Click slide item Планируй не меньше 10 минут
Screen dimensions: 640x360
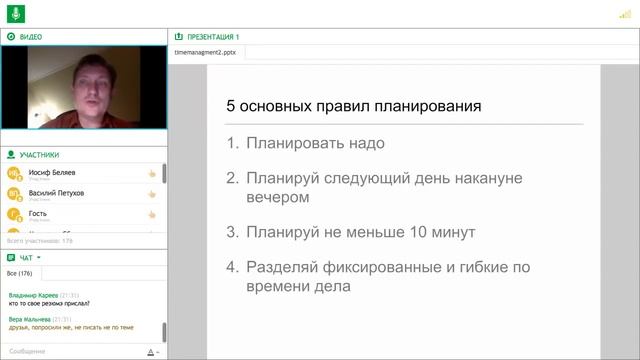[360, 232]
